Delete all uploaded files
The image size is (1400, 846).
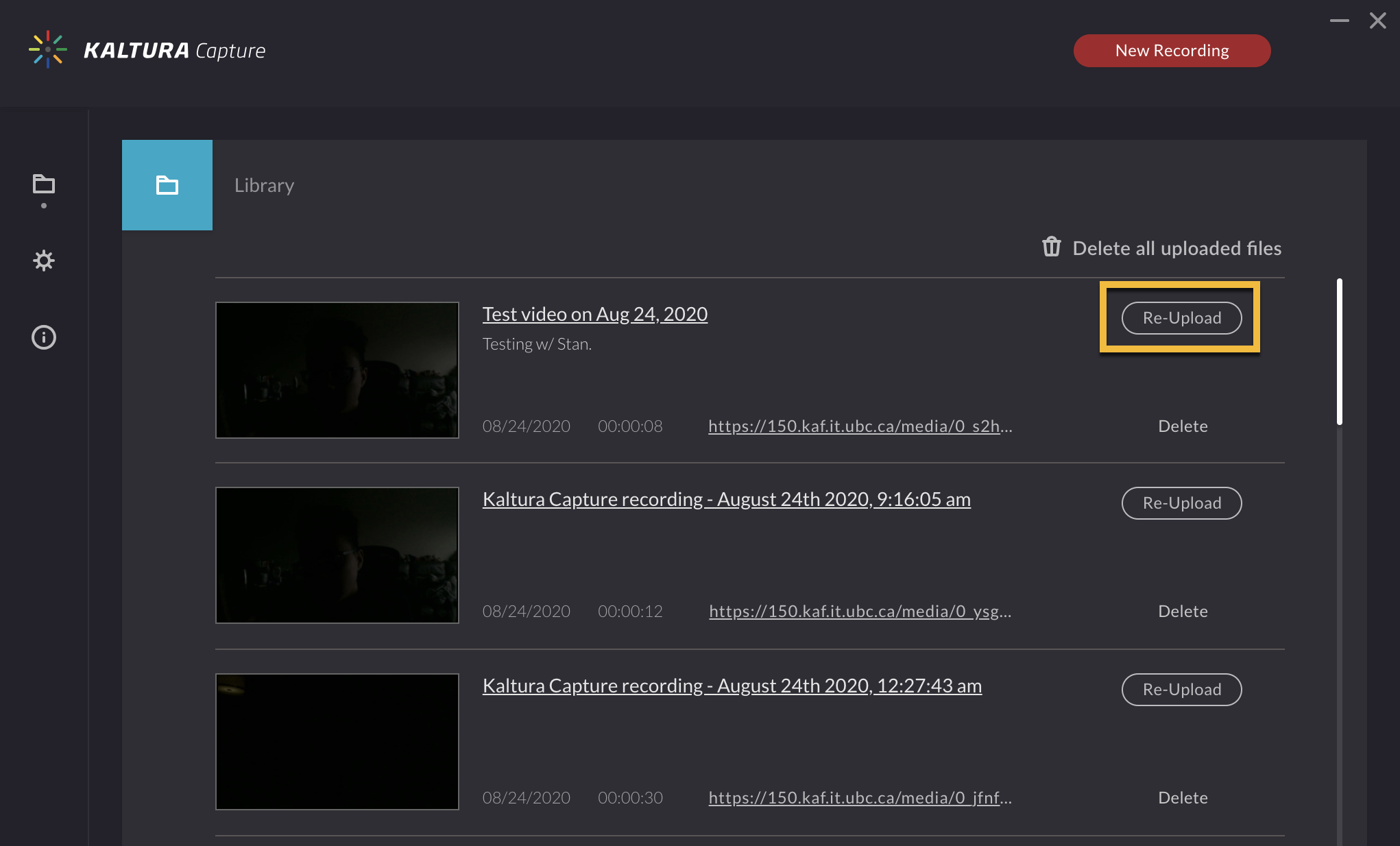tap(1176, 248)
